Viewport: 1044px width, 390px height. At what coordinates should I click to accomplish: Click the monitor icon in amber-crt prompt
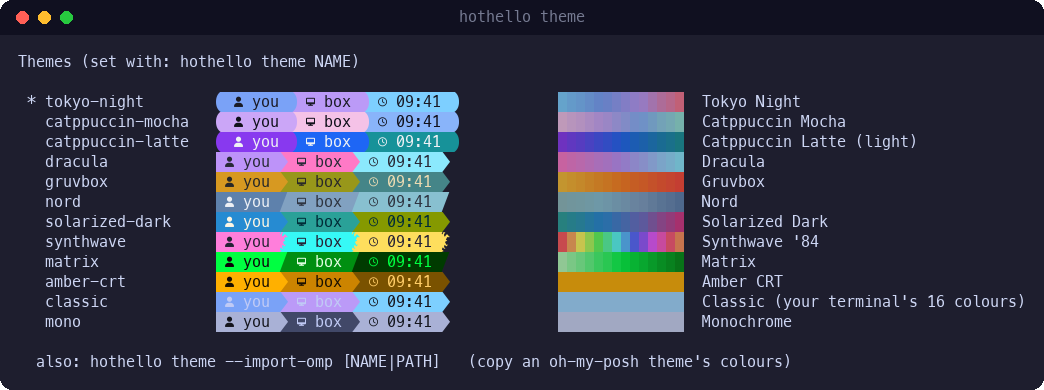pos(301,282)
